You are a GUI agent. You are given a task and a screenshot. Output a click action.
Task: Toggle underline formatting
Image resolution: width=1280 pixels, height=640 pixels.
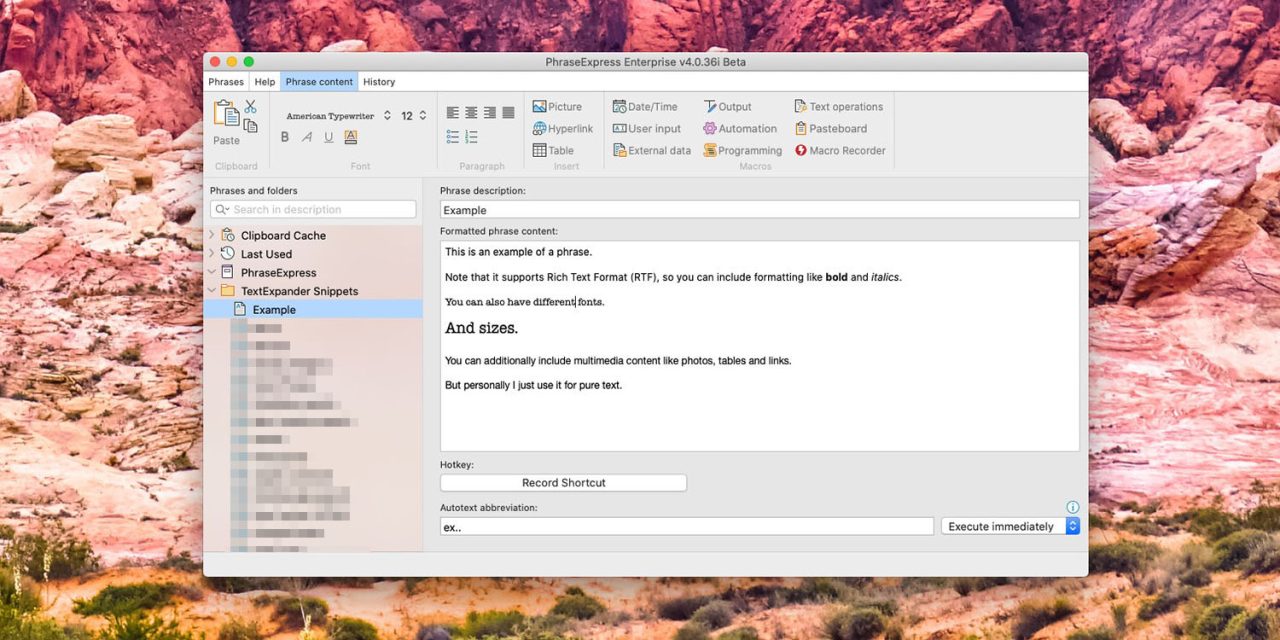[328, 138]
